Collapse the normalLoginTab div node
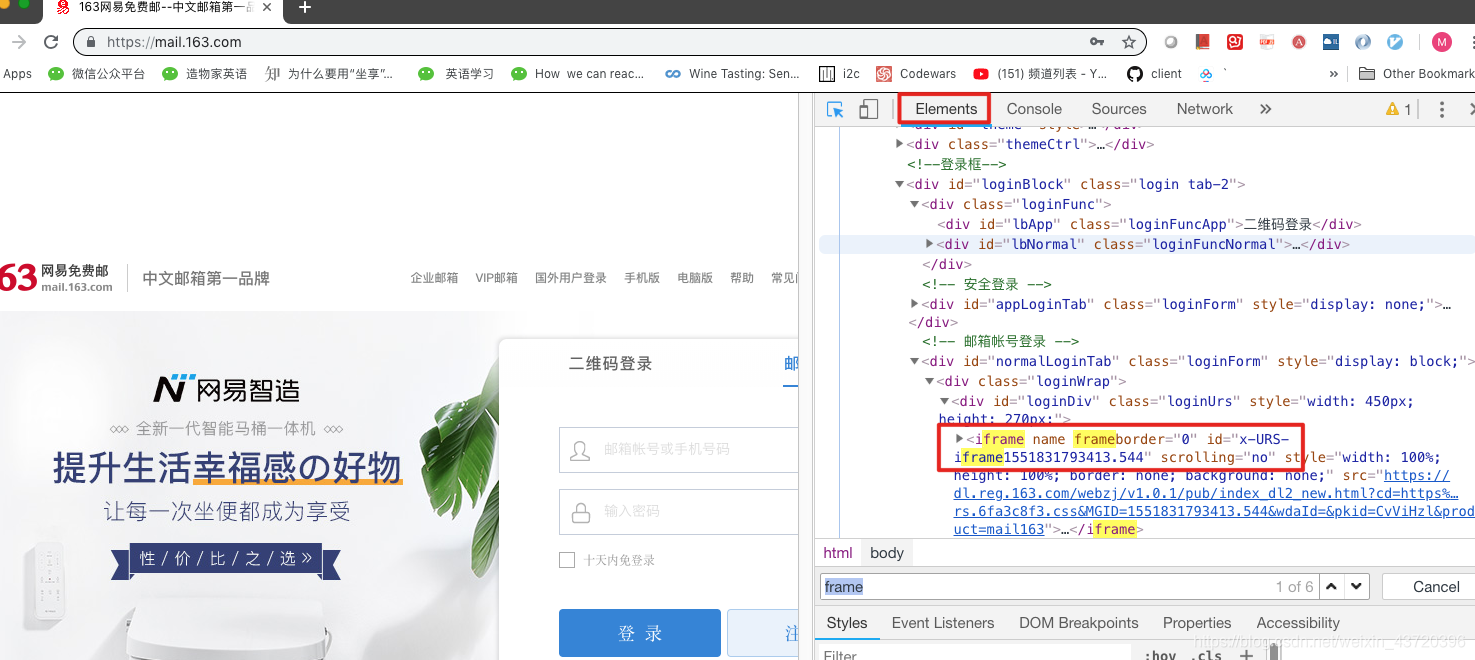The image size is (1475, 660). coord(915,362)
